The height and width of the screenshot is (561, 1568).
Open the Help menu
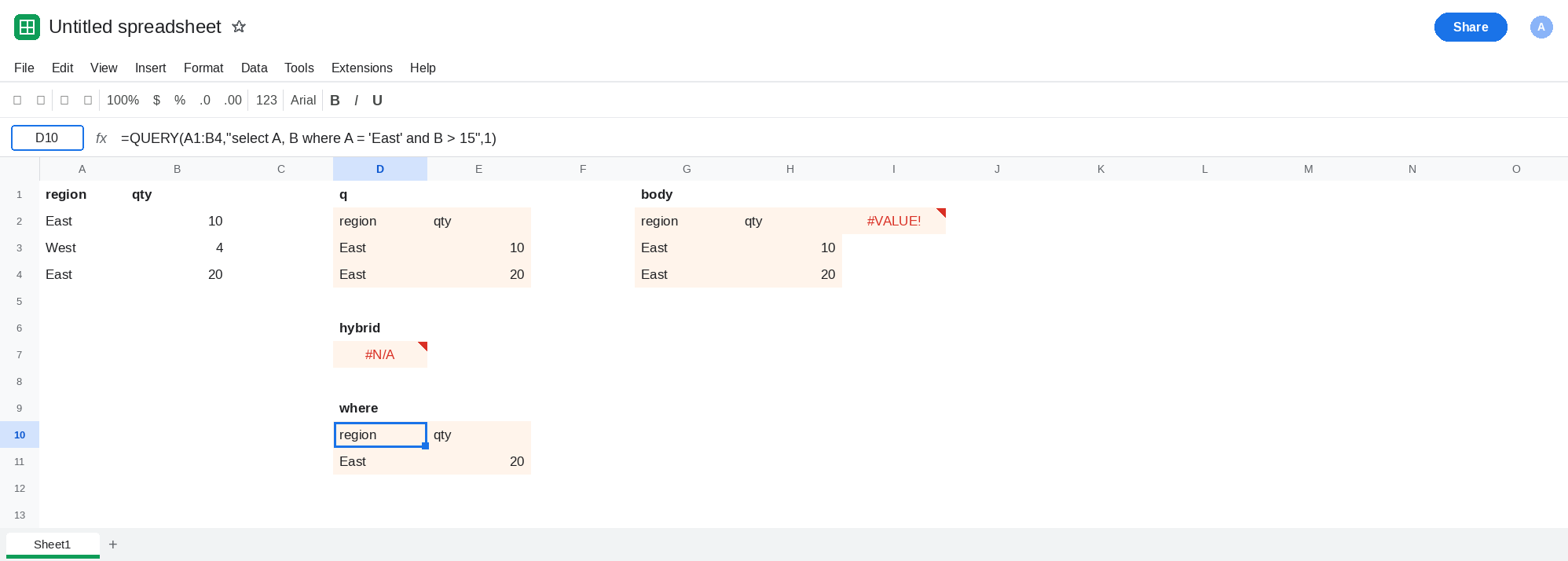423,68
